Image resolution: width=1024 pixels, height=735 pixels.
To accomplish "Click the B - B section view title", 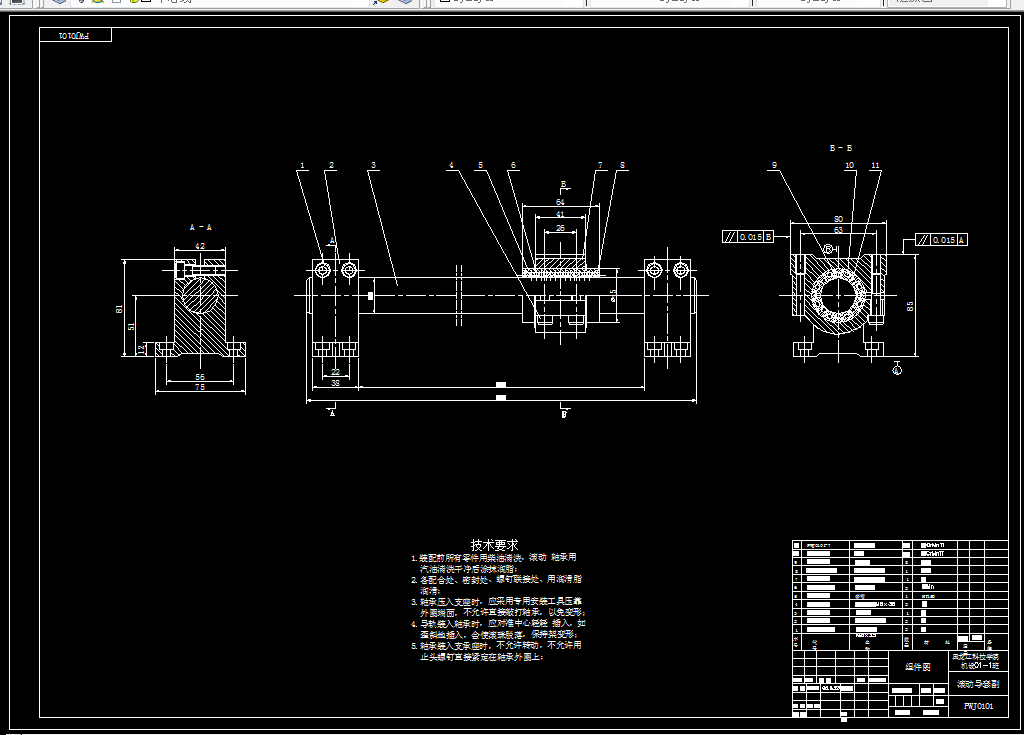I will point(840,148).
